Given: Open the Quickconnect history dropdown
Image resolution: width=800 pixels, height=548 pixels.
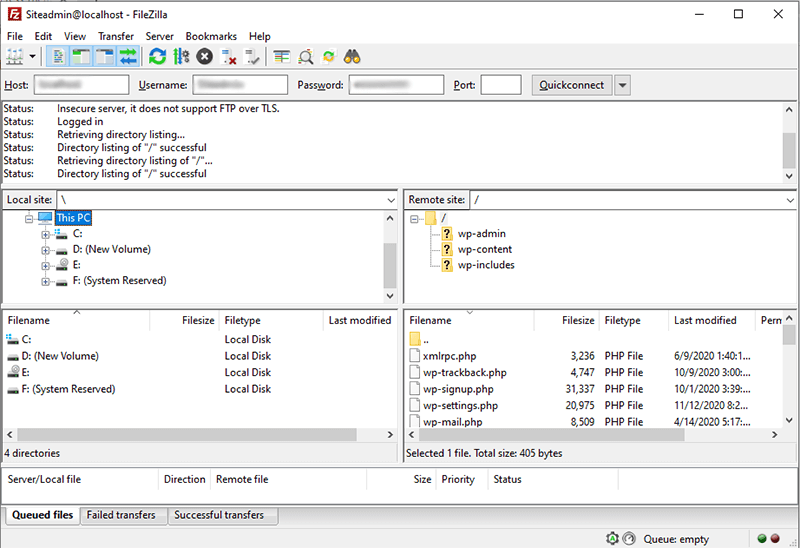Looking at the screenshot, I should pyautogui.click(x=622, y=85).
